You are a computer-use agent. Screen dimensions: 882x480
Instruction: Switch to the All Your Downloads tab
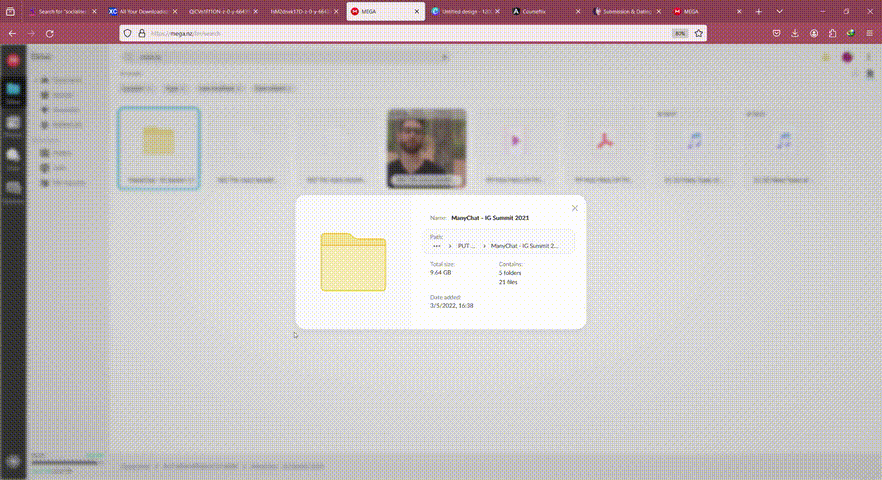[x=143, y=11]
